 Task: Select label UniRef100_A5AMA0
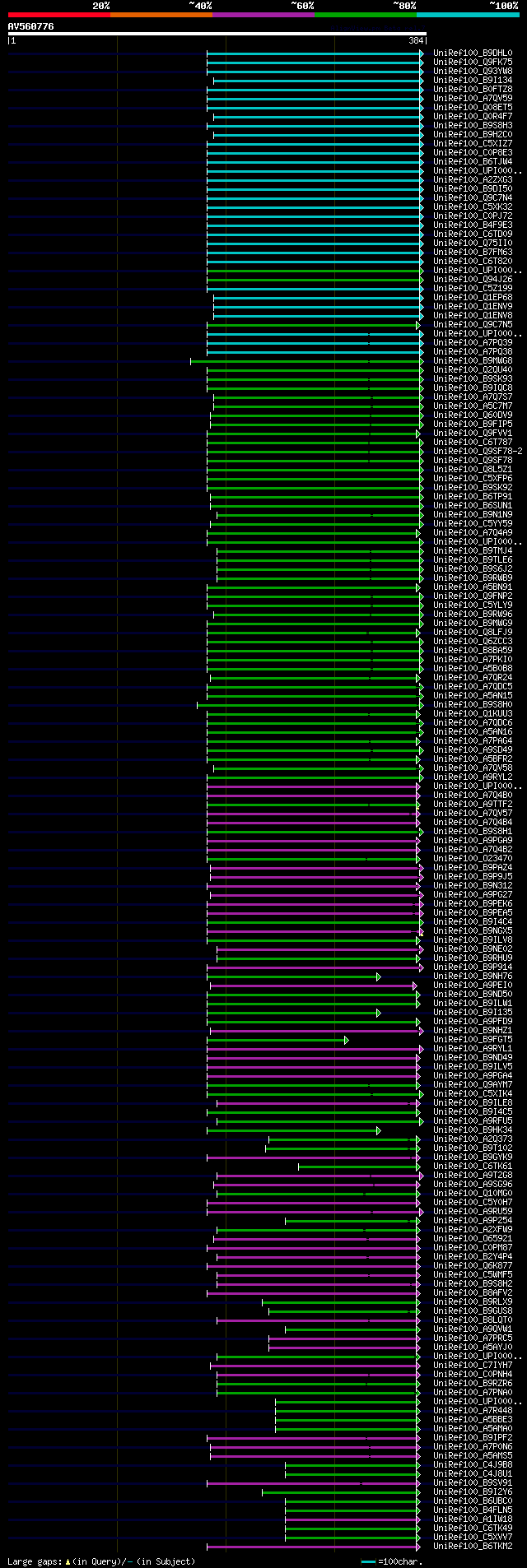pos(473,1429)
